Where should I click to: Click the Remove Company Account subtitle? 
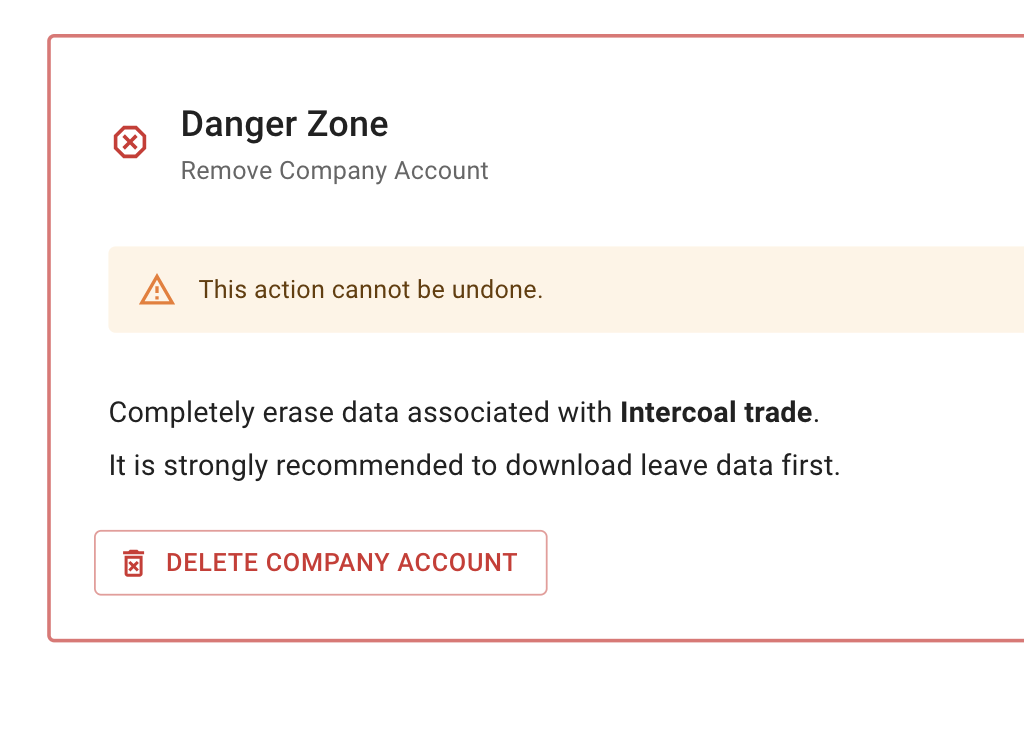334,170
